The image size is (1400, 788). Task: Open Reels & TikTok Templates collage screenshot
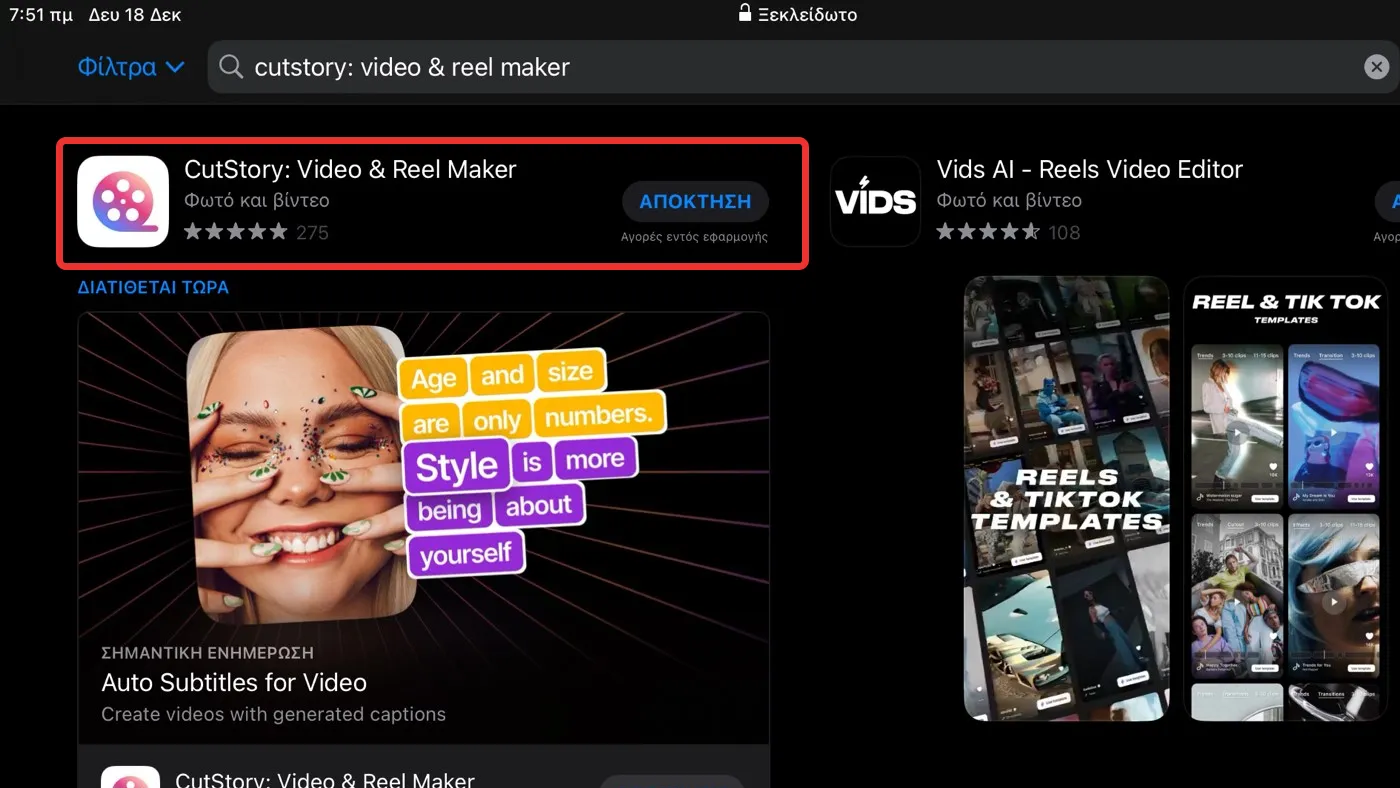tap(1066, 498)
